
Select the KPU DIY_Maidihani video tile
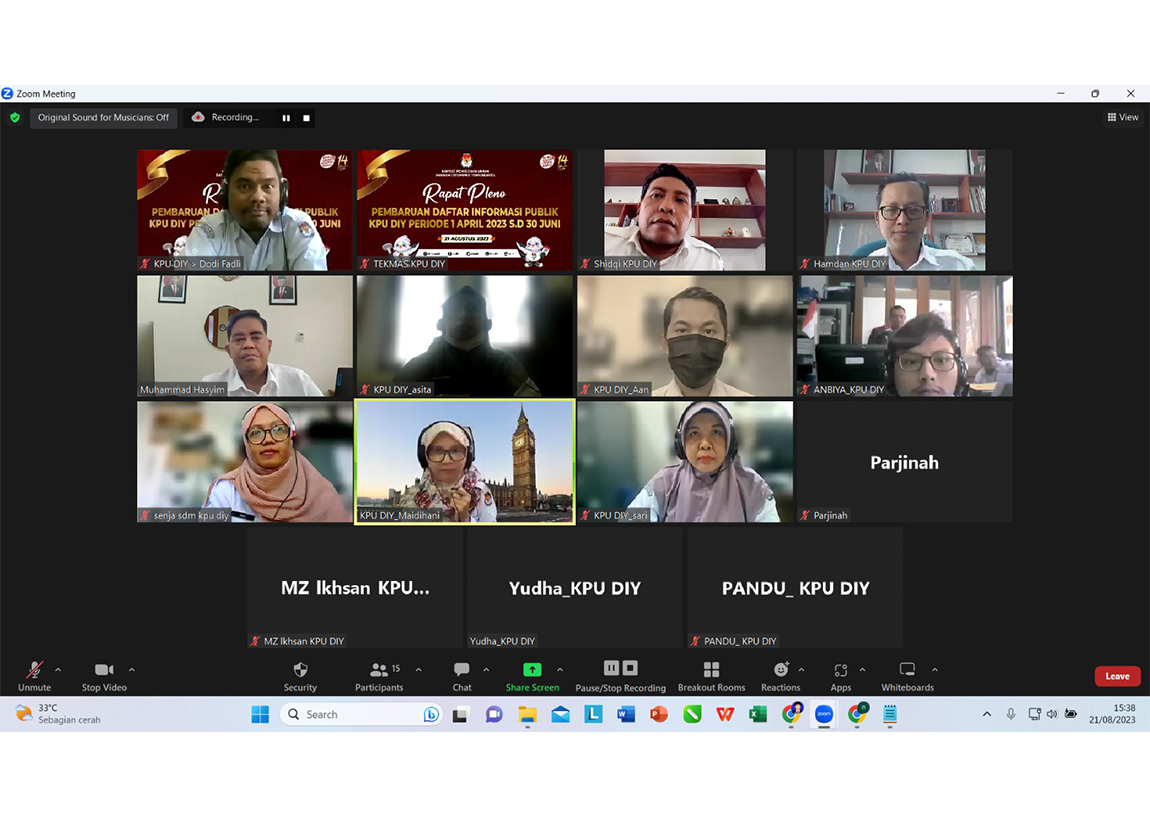(x=465, y=461)
